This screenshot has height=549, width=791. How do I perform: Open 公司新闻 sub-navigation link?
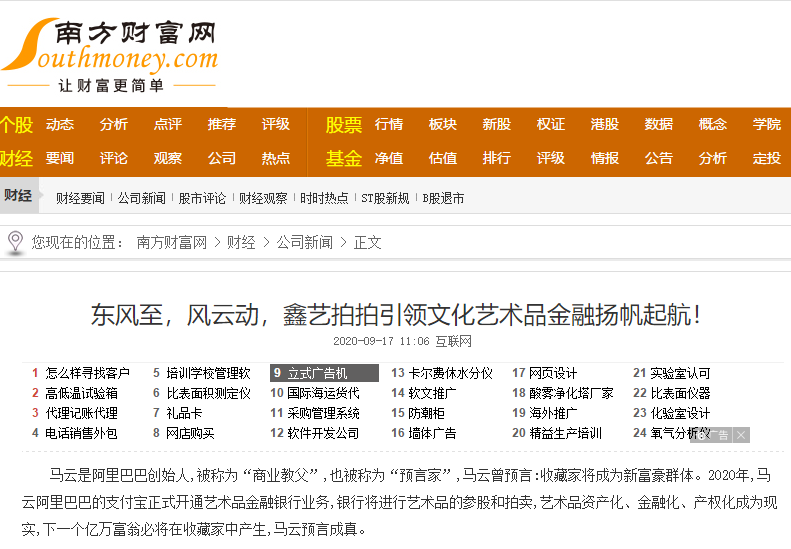pos(142,198)
